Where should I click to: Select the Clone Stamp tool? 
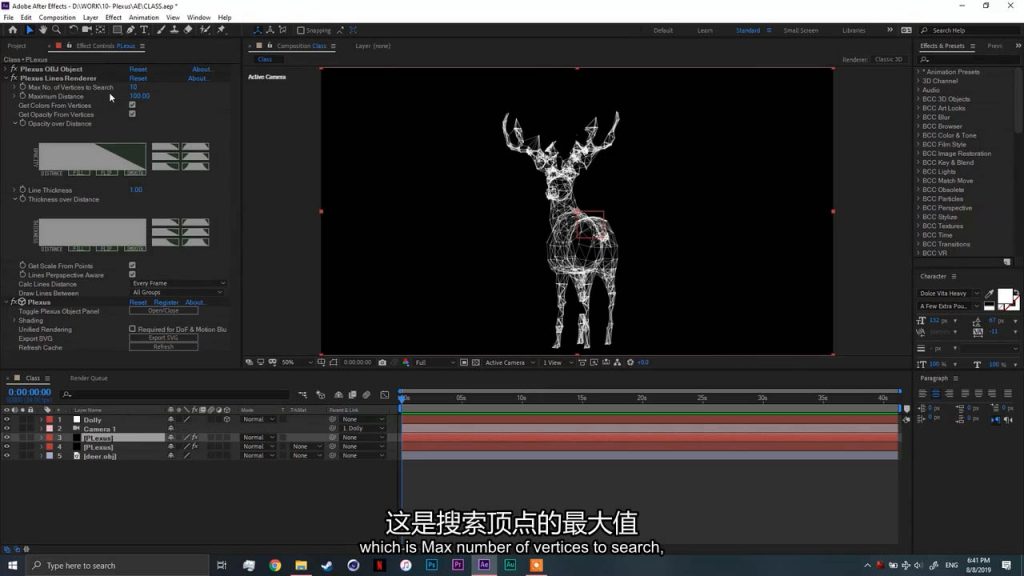point(174,30)
